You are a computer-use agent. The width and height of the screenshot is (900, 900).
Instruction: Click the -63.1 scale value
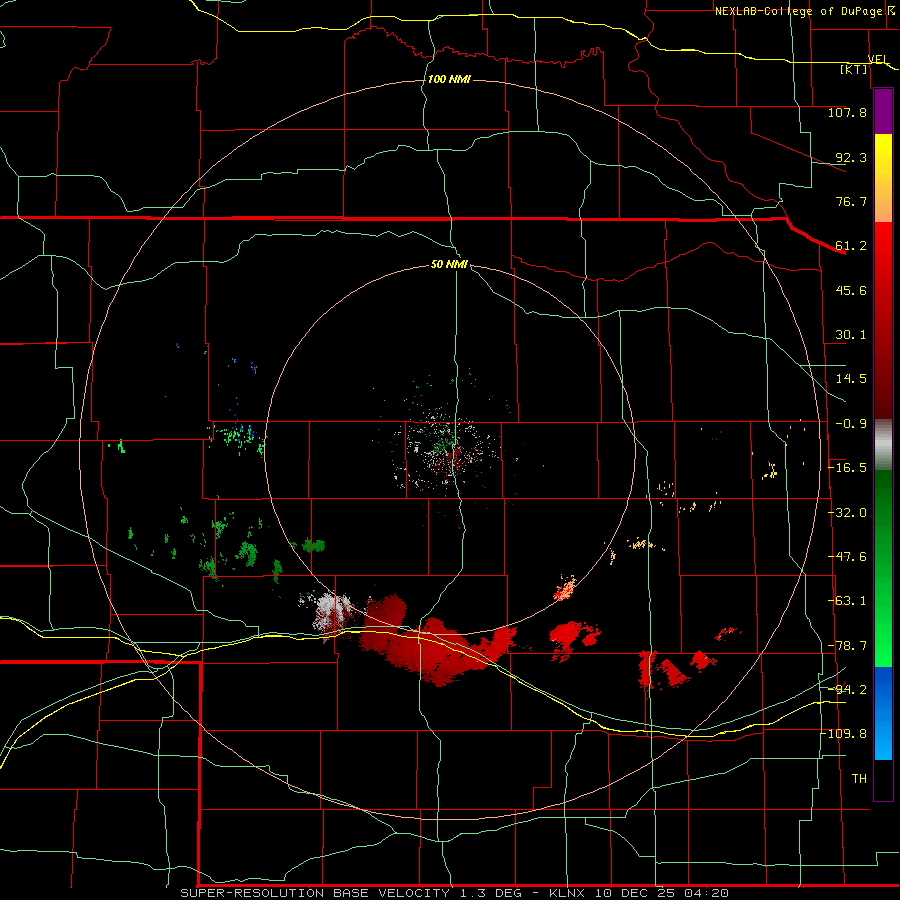847,601
